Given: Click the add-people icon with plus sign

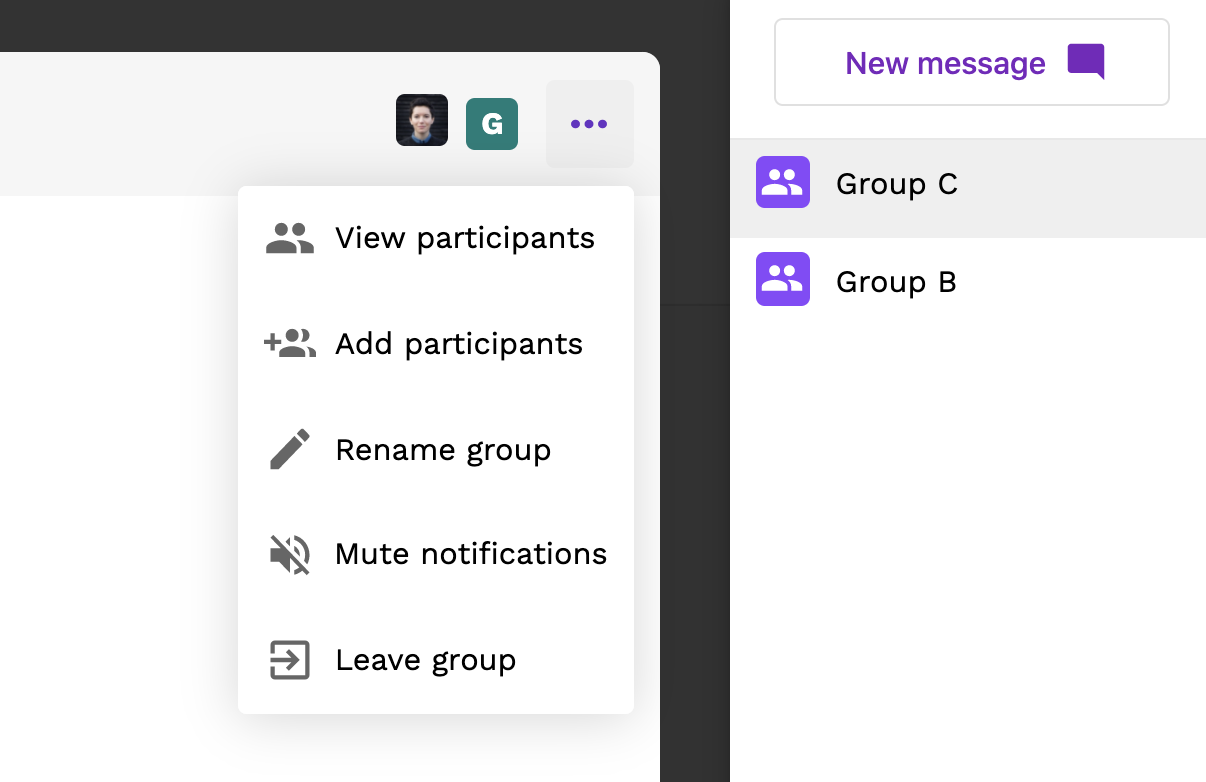Looking at the screenshot, I should point(290,344).
